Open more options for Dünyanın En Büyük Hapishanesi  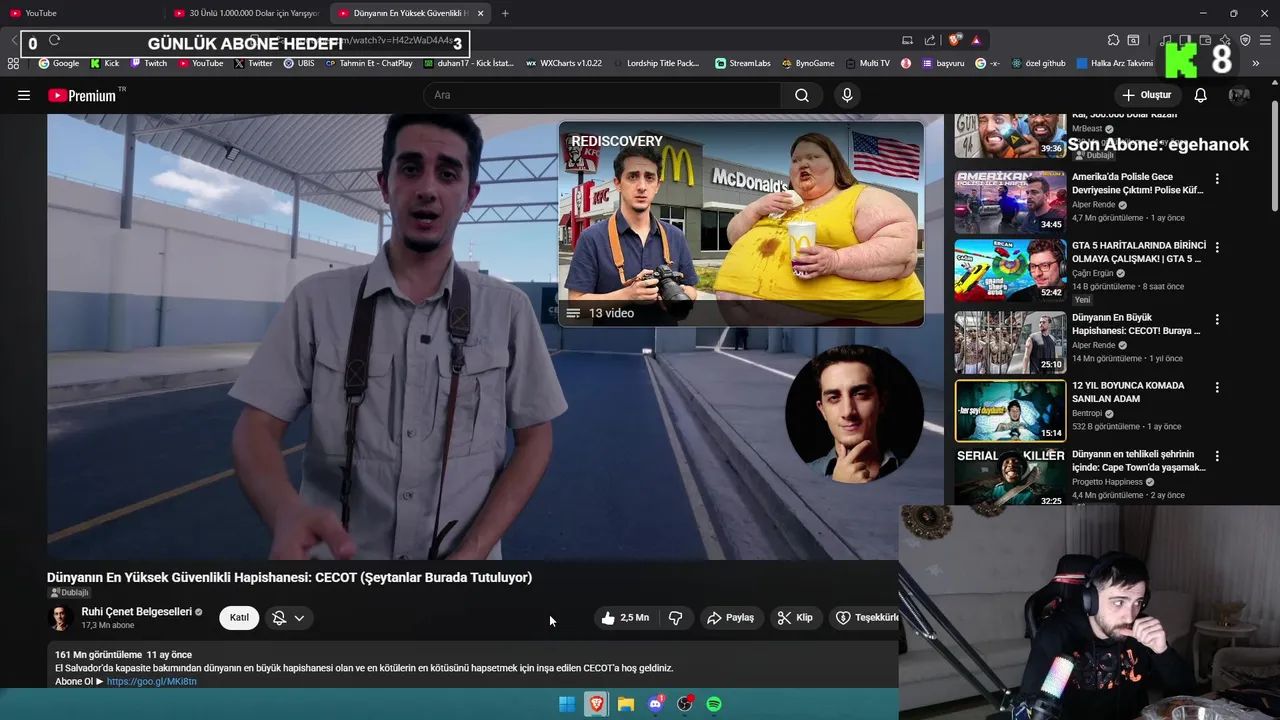point(1217,320)
